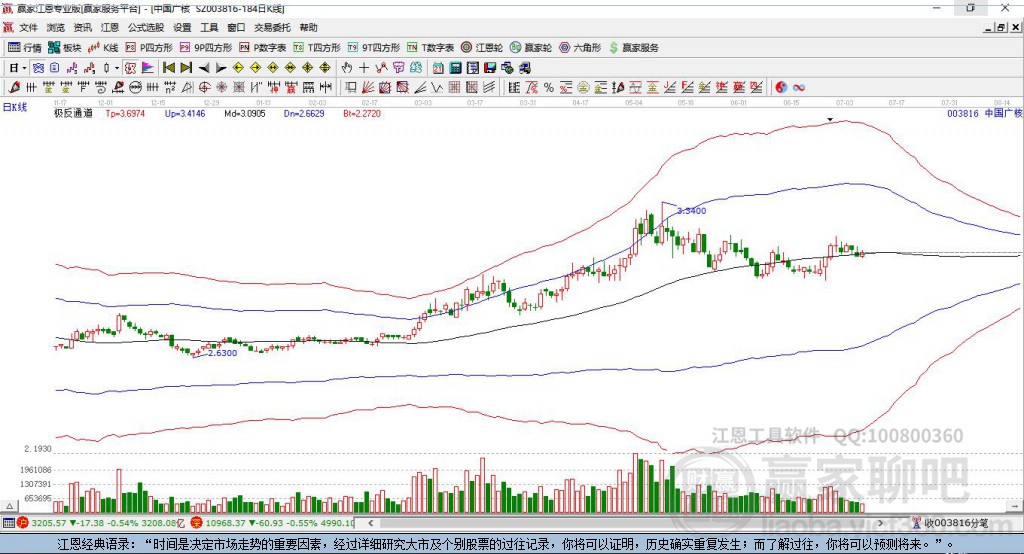This screenshot has height=554, width=1024.
Task: Select the crosshair cursor tool
Action: click(x=364, y=68)
